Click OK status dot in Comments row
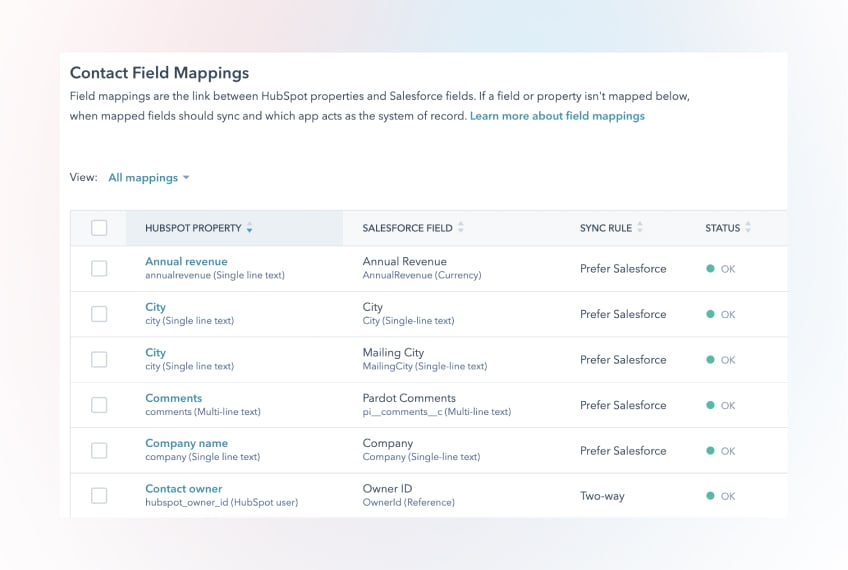This screenshot has height=570, width=848. click(x=711, y=405)
